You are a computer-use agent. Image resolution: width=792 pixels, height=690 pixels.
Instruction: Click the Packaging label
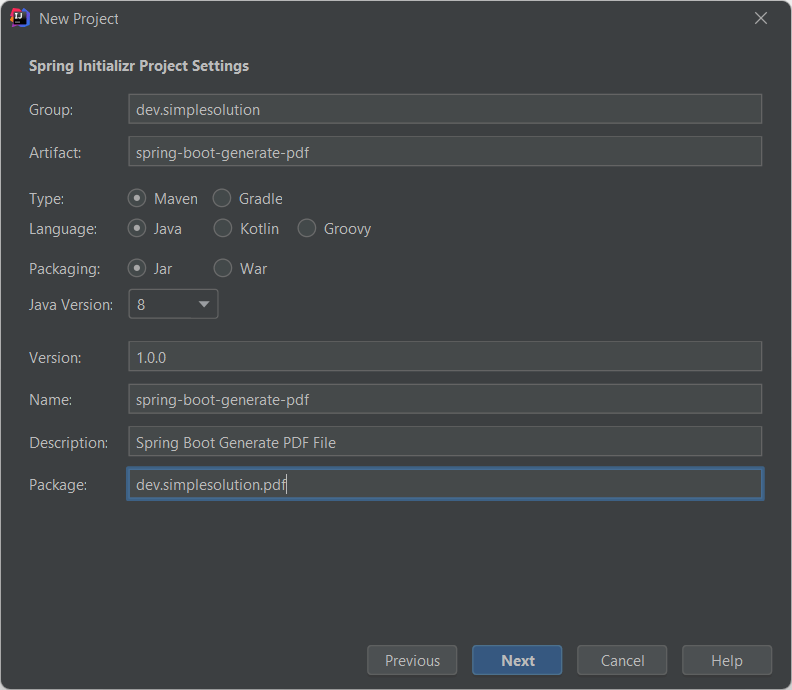[65, 269]
